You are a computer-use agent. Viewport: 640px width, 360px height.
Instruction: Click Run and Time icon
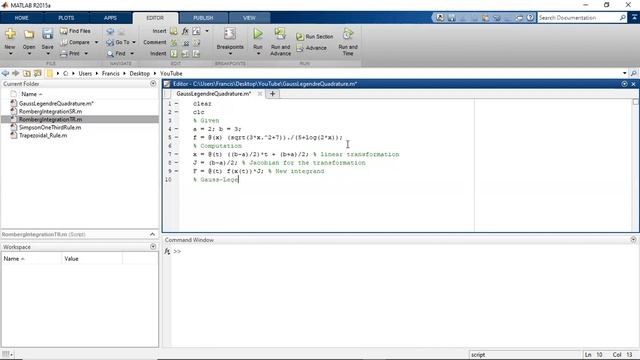click(348, 34)
